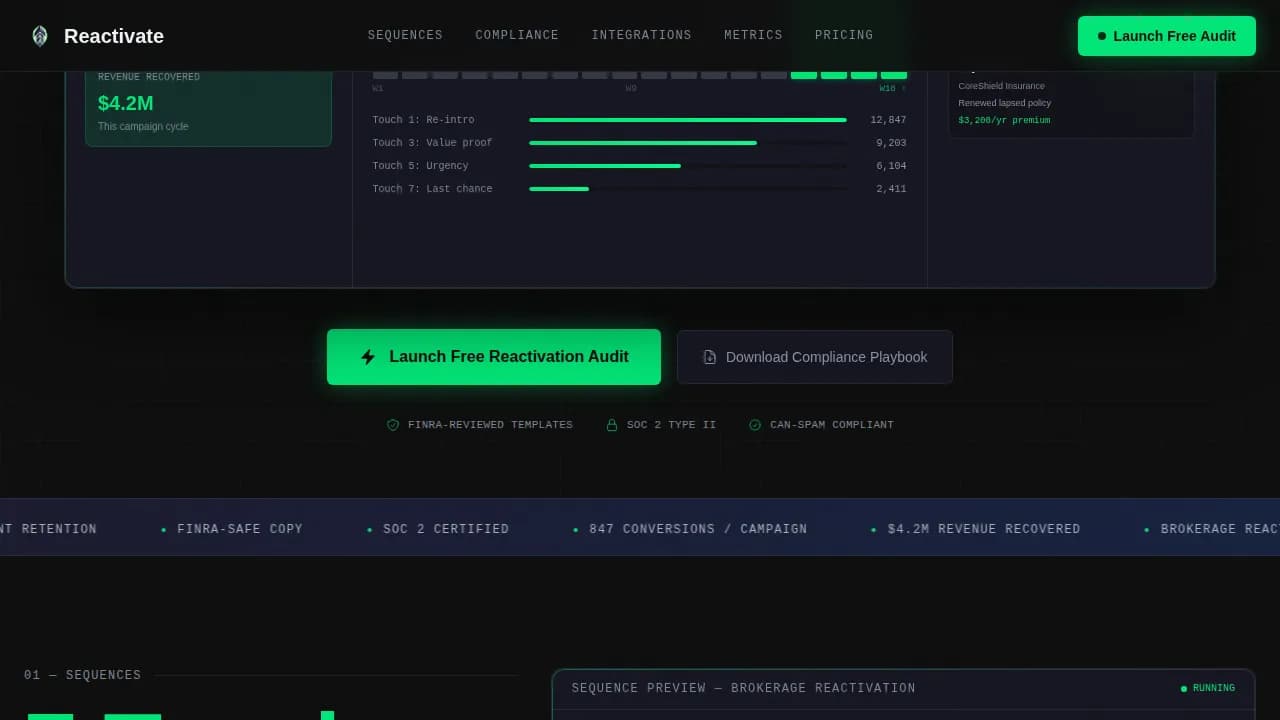Viewport: 1280px width, 720px height.
Task: Click the Touch 5: Urgency progress bar
Action: pos(688,166)
